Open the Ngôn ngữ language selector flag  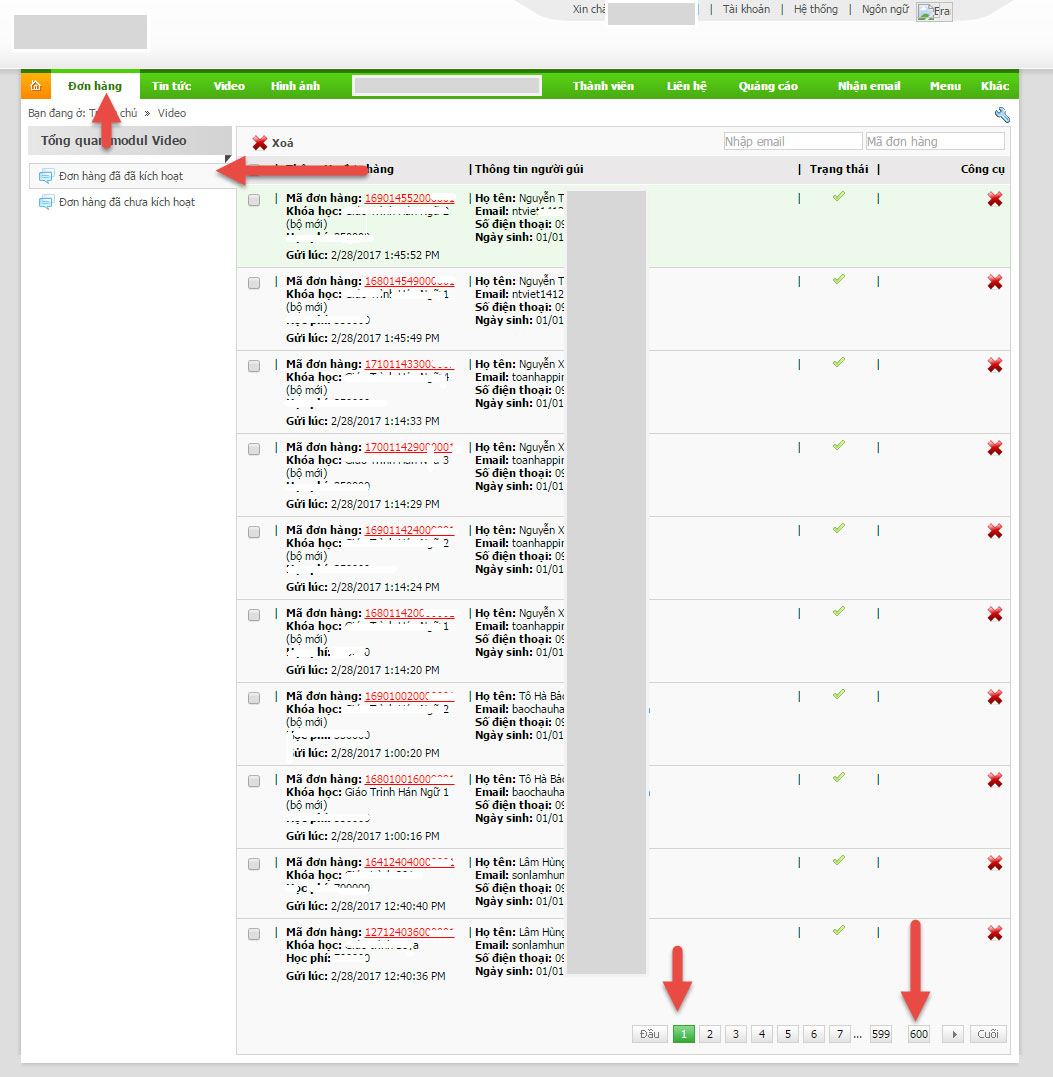click(x=934, y=12)
